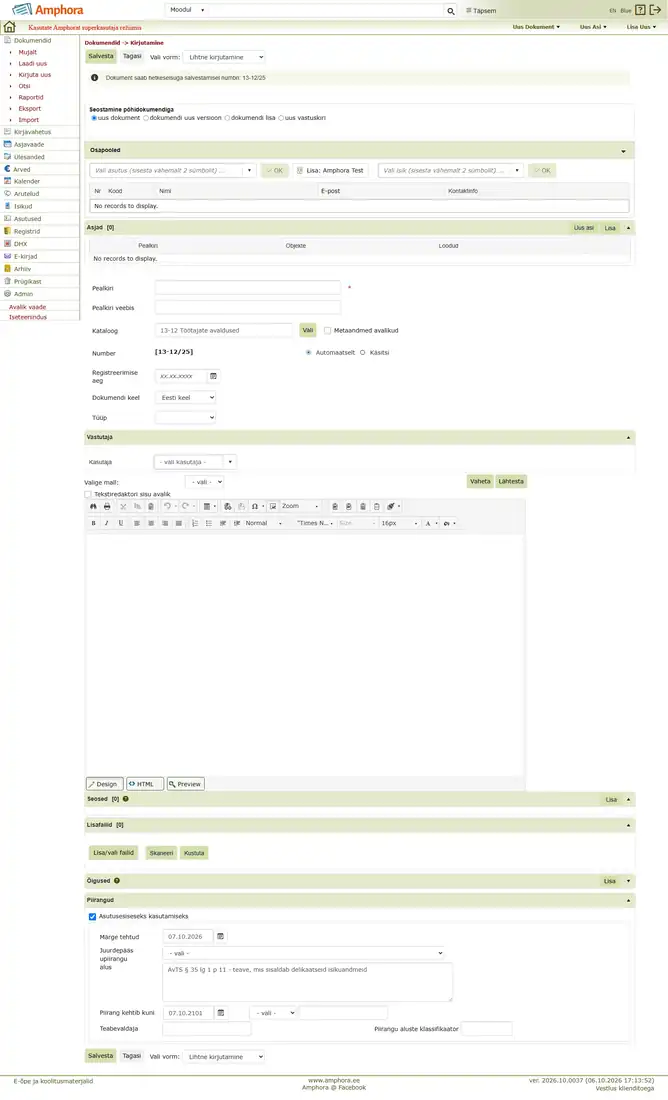Viewport: 668px width, 1100px height.
Task: Go to the Amphora home icon
Action: 9,27
